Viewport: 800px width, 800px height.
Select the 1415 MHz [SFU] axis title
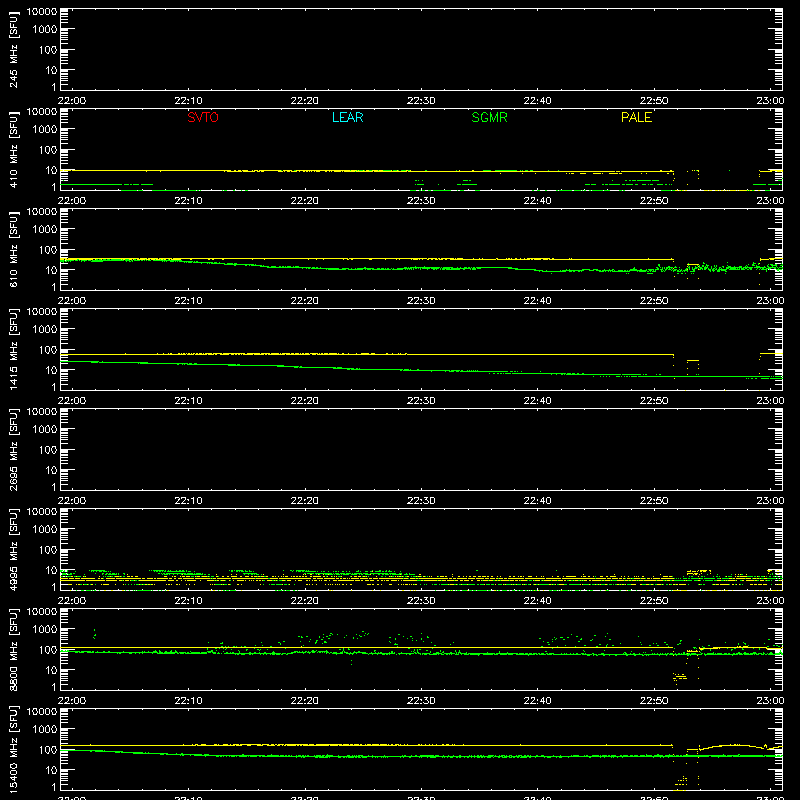click(13, 350)
